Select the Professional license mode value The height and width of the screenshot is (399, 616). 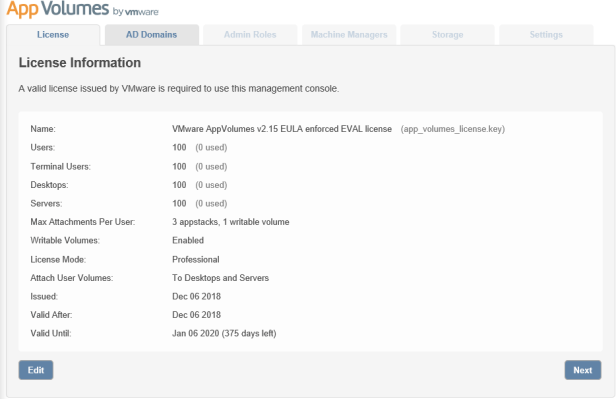[x=196, y=260]
